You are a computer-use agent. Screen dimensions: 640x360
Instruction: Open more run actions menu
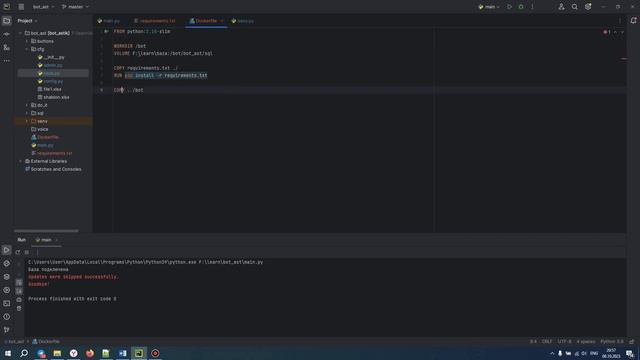click(x=532, y=7)
